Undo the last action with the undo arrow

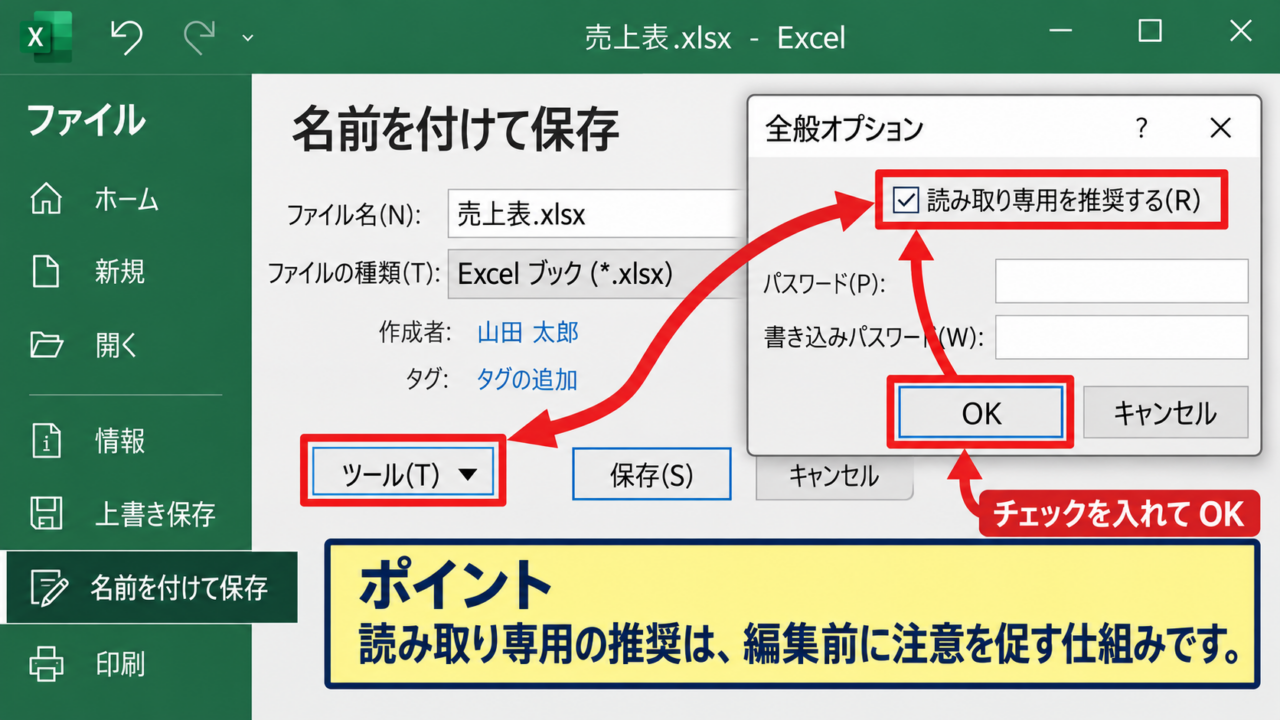[x=126, y=37]
